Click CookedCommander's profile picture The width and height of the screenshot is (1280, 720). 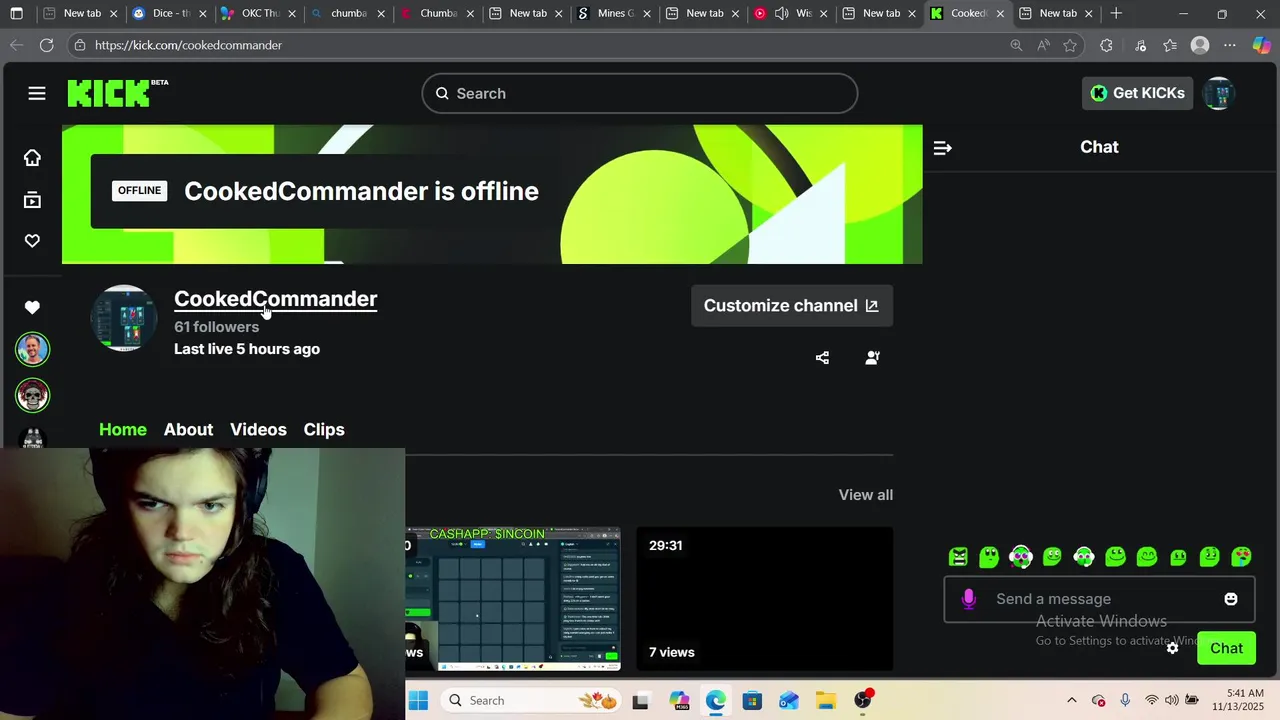point(124,318)
